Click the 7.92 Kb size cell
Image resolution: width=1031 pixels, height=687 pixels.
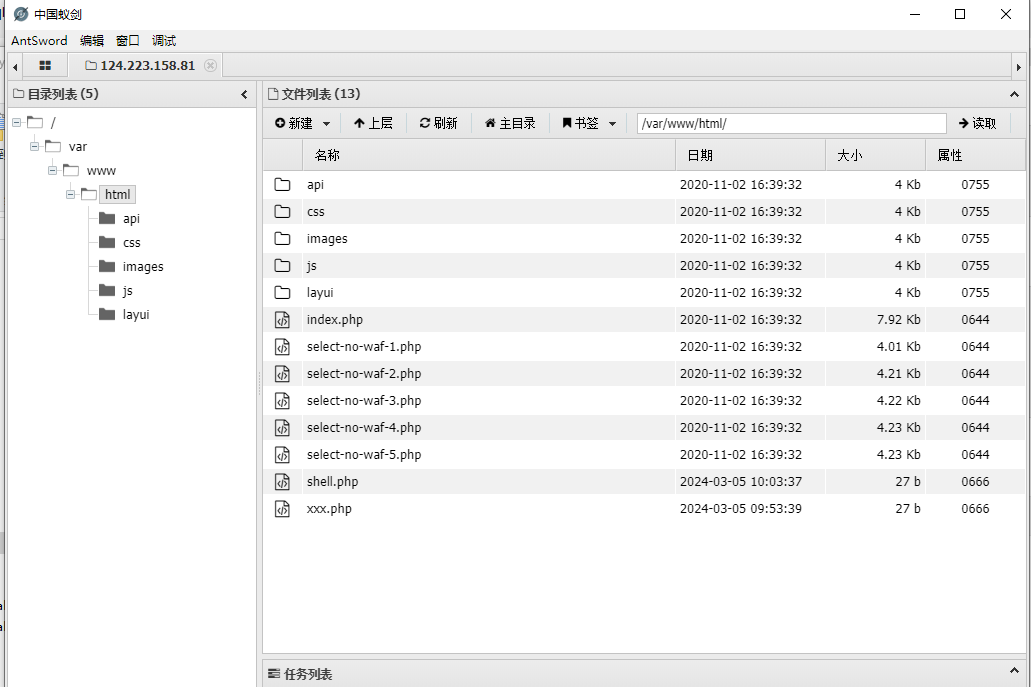coord(898,320)
